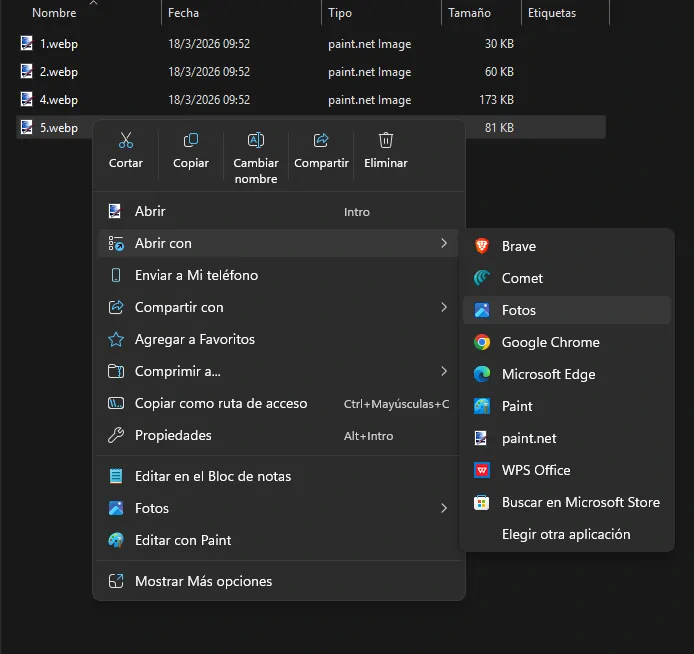
Task: Select Editar en el Bloc de notas
Action: pyautogui.click(x=279, y=476)
